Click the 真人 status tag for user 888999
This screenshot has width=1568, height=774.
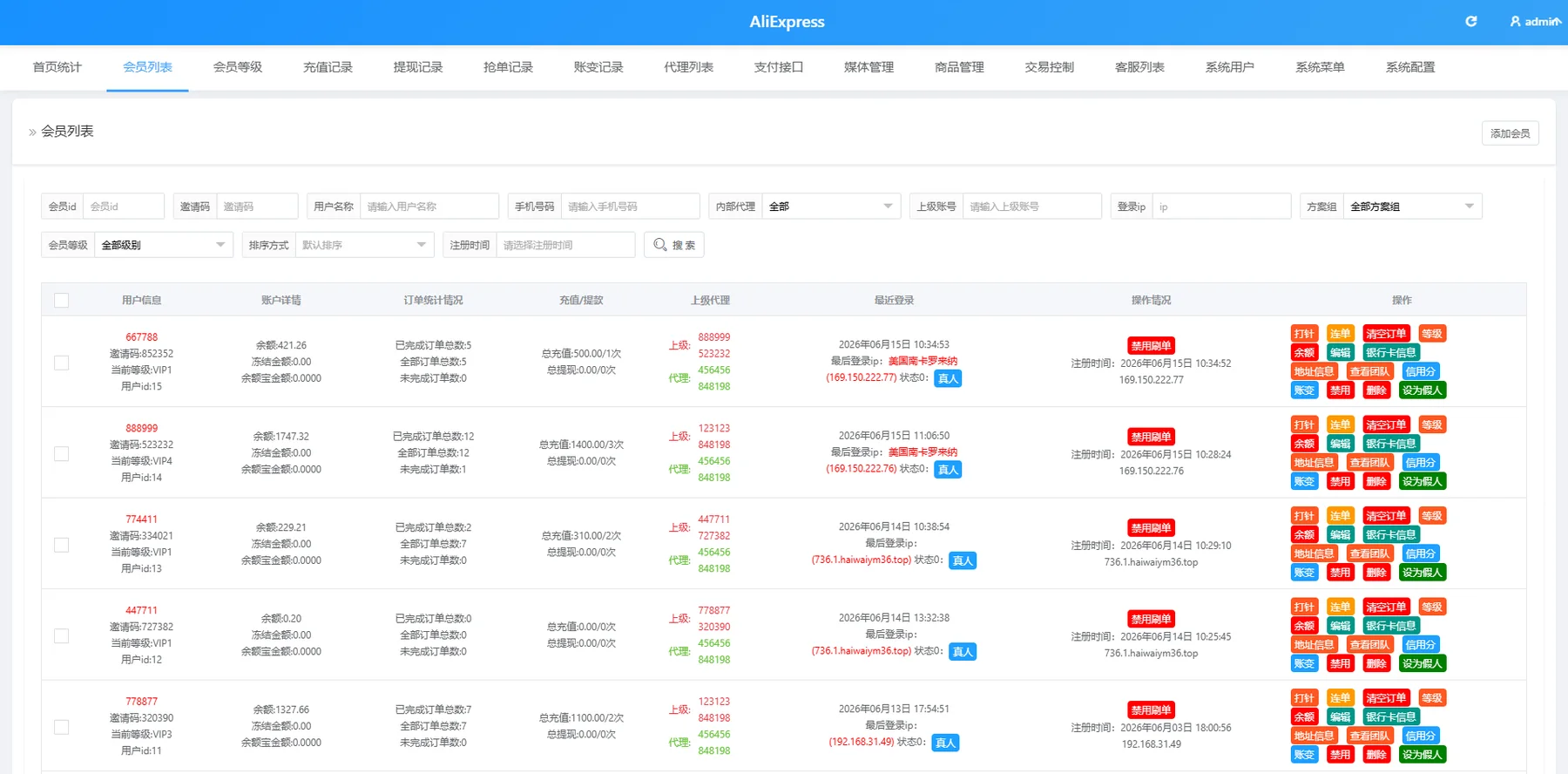948,470
